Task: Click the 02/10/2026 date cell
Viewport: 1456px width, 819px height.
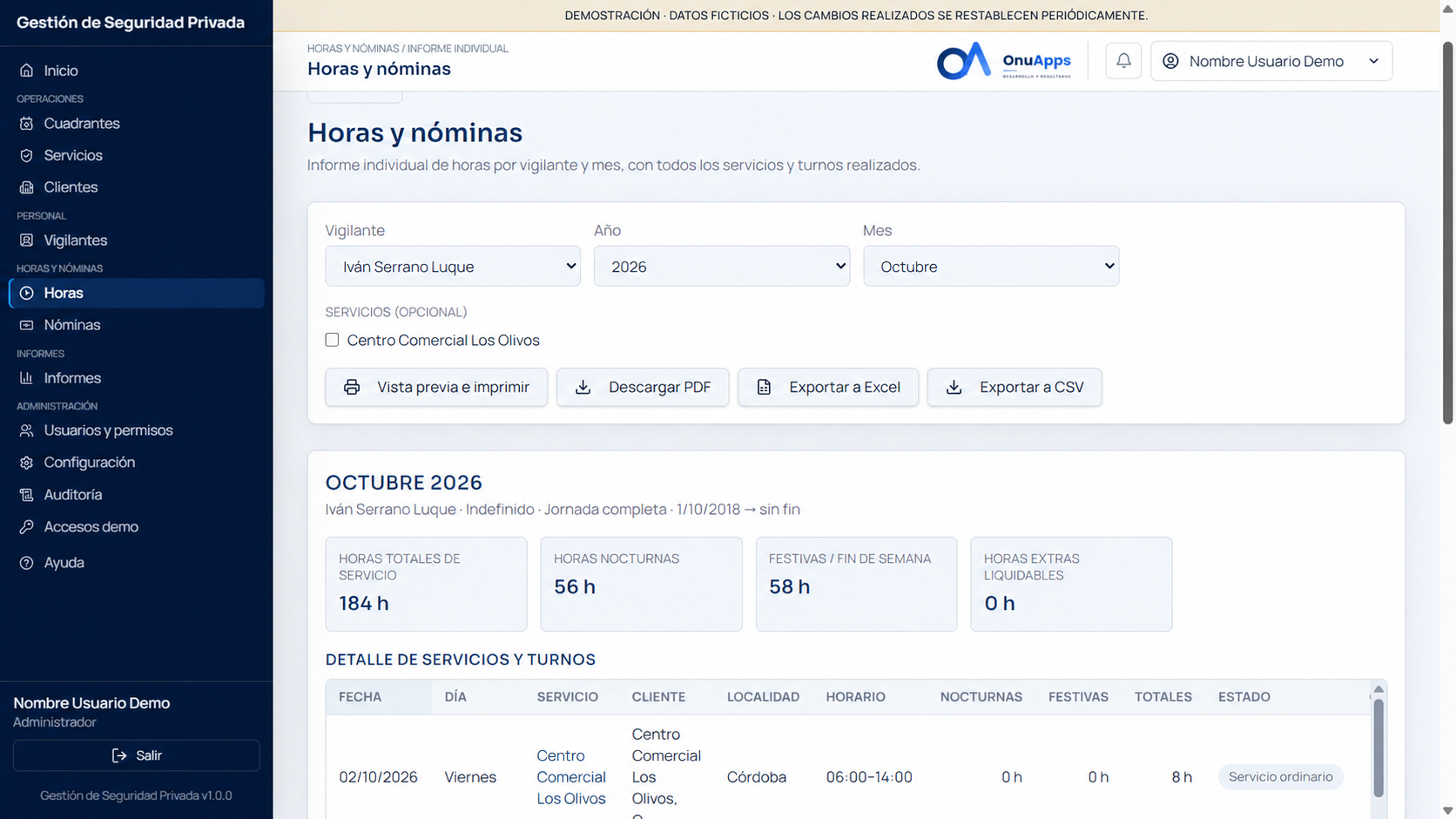Action: [379, 777]
